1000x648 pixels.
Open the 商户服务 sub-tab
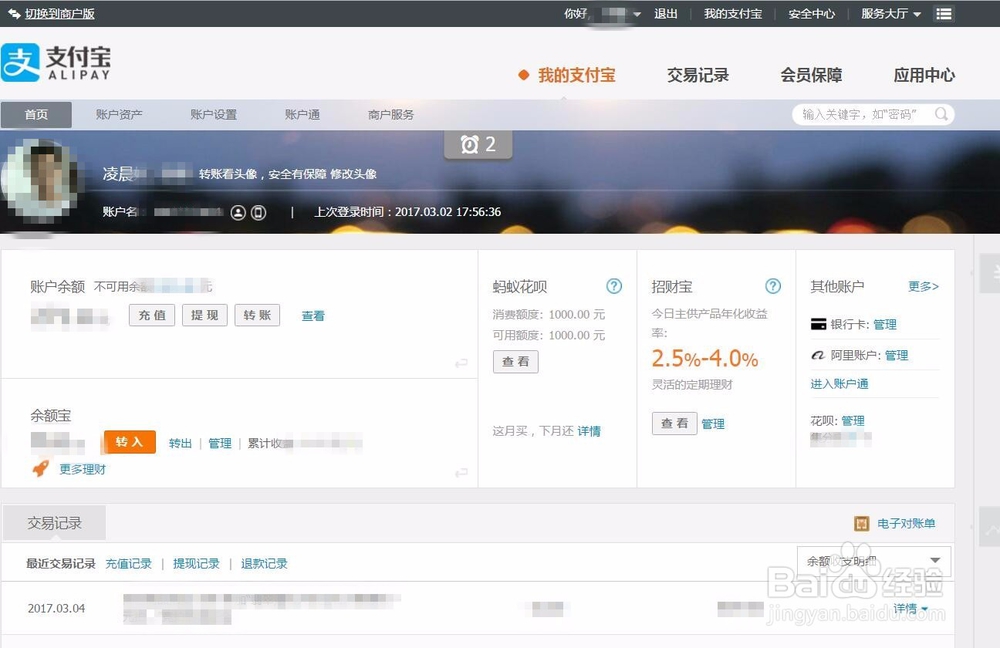(391, 115)
